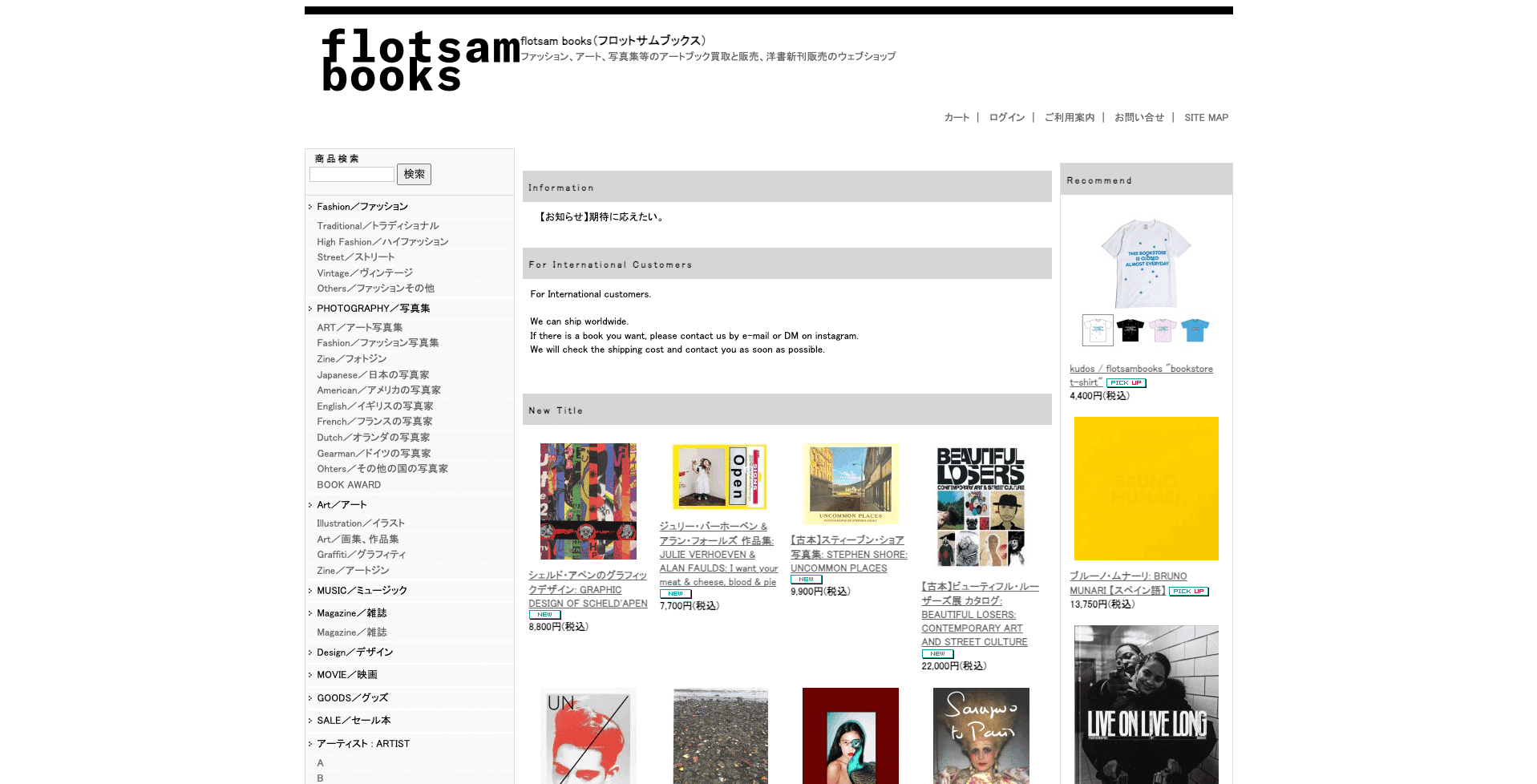Open the Art／アート category

[x=342, y=505]
